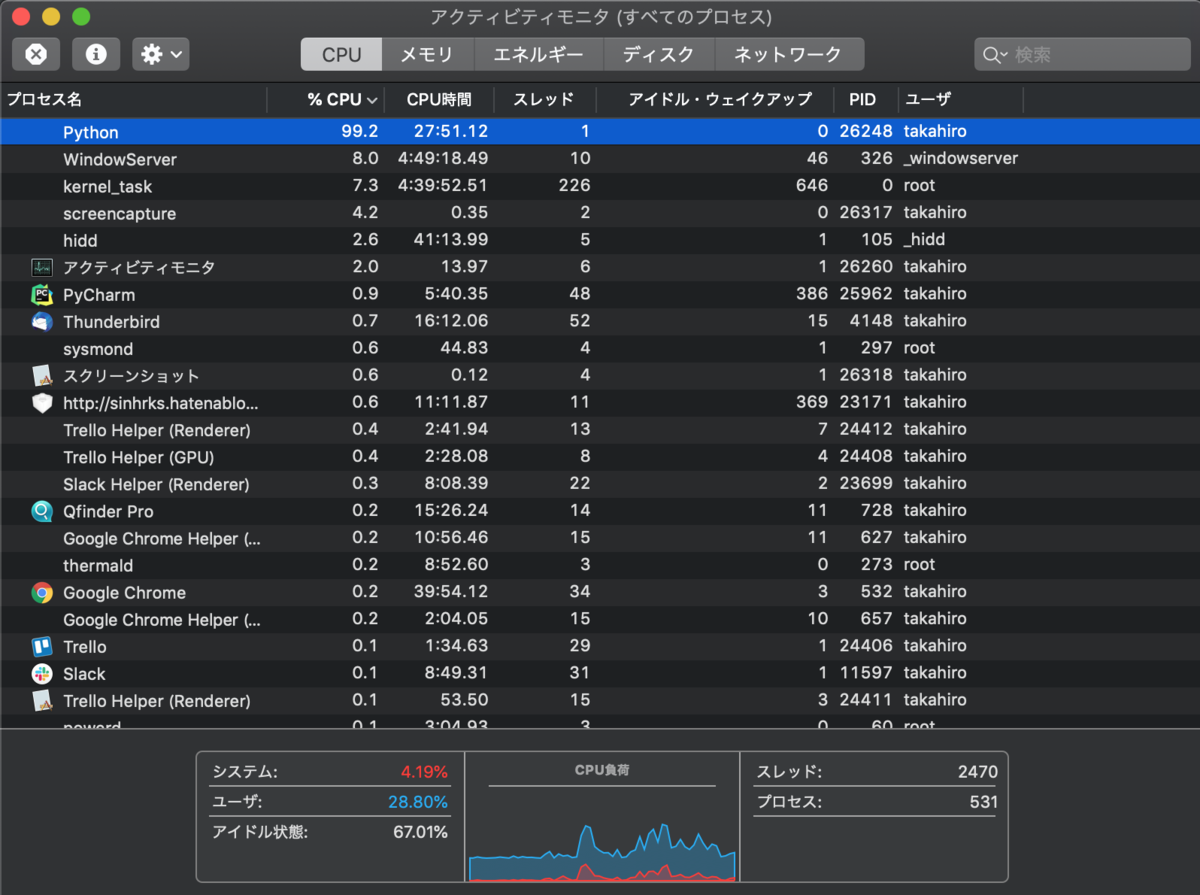This screenshot has width=1200, height=895.
Task: Click the Qfinder Pro app icon
Action: [x=42, y=511]
